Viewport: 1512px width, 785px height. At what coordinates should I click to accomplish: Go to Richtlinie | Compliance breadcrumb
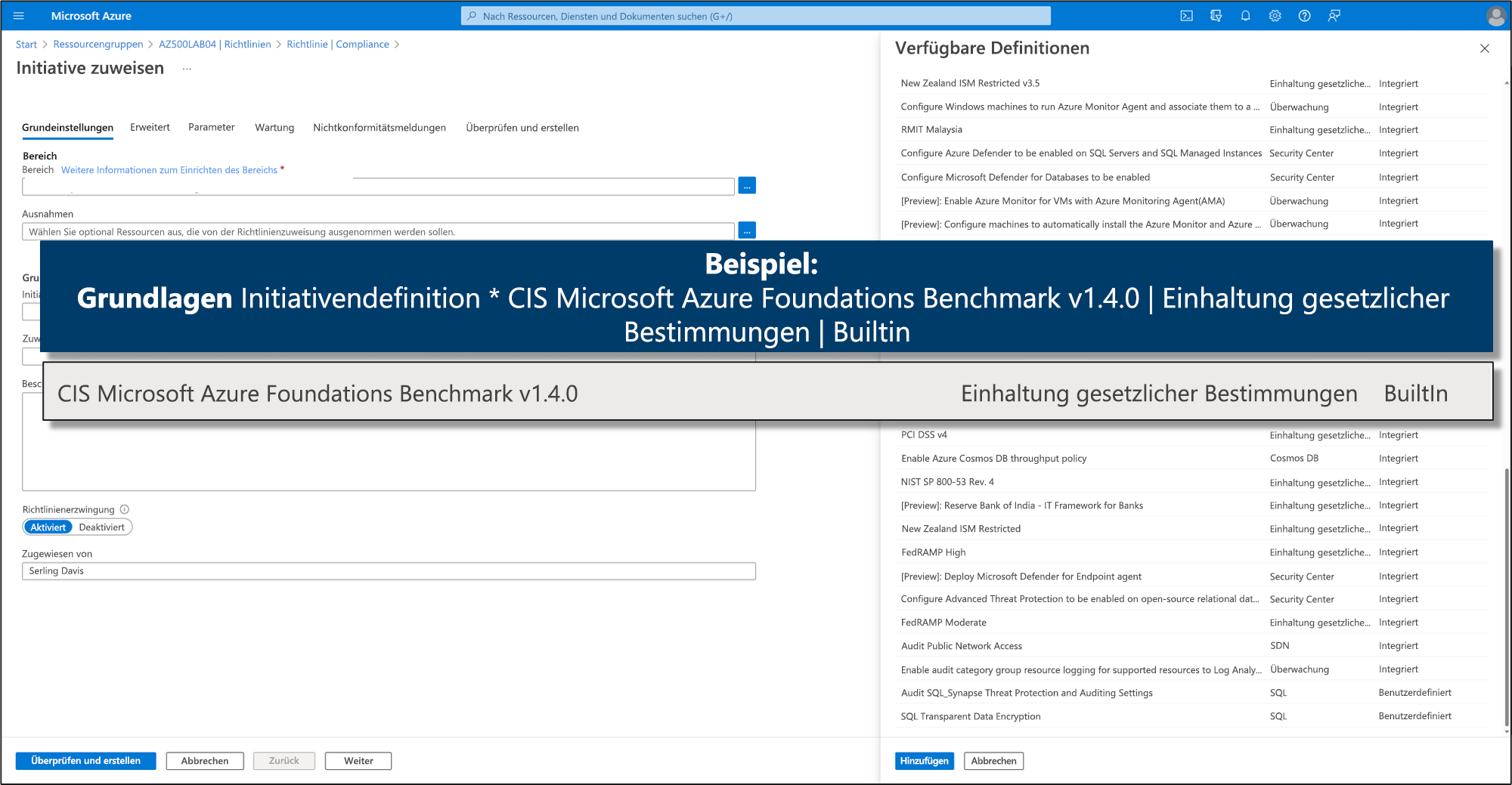point(338,45)
